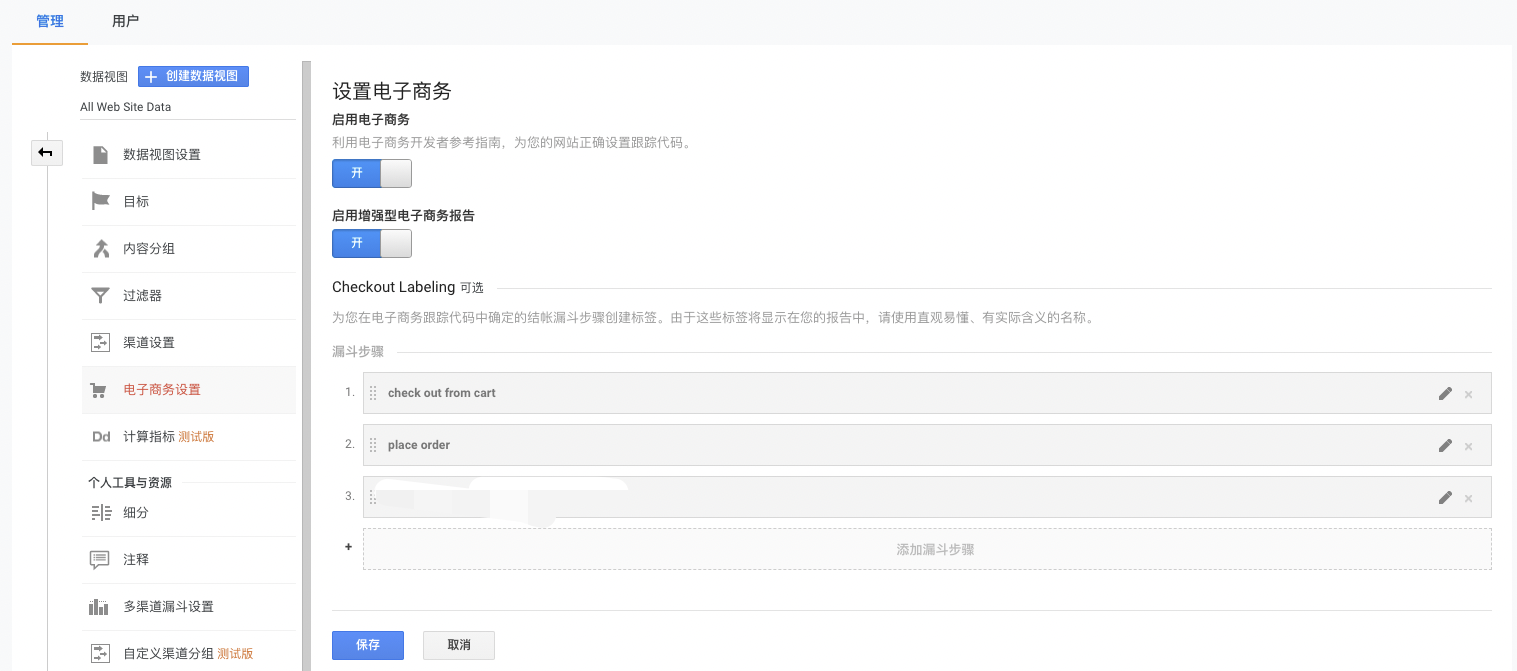Click the 细分 segments icon
1517x671 pixels.
pos(100,512)
